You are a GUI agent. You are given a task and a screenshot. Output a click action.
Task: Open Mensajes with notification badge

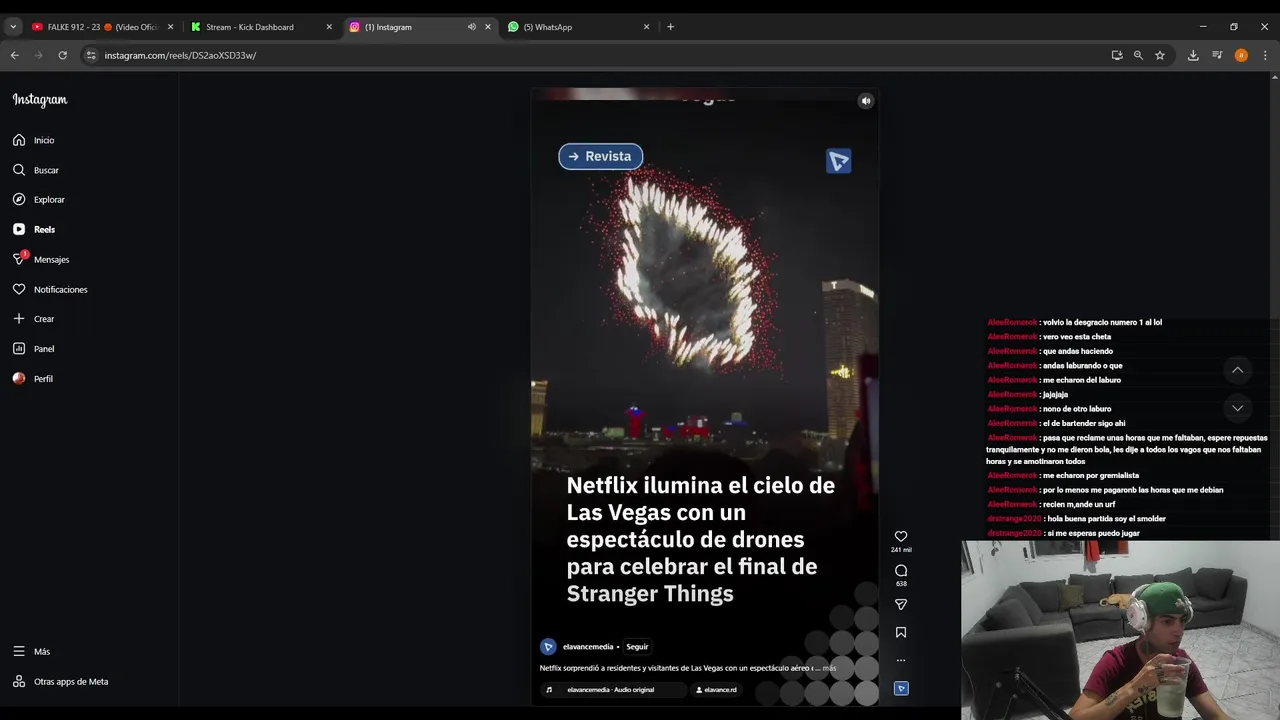[x=41, y=259]
